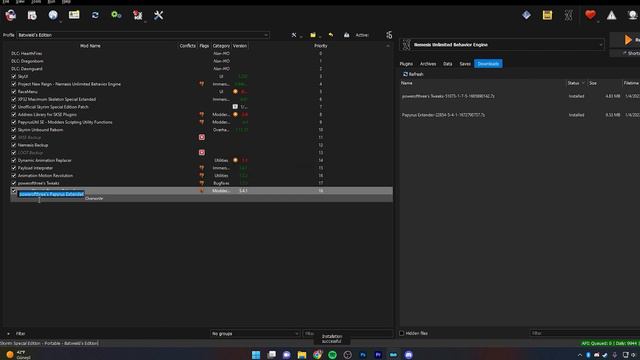Open the Change Game instance icon
640x360 pixels.
point(11,16)
